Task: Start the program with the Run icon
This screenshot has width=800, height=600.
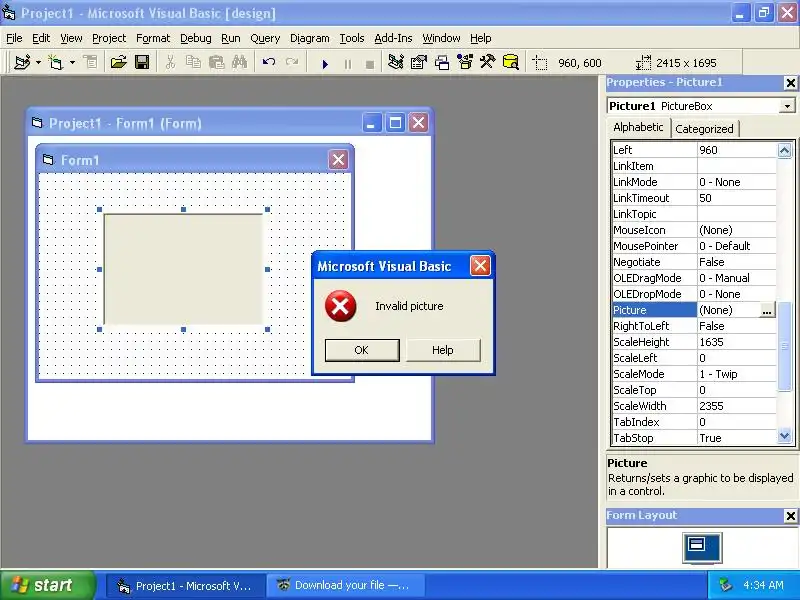Action: pos(325,64)
